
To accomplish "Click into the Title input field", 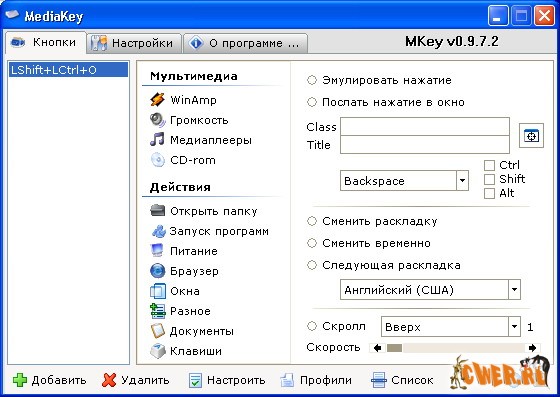I will click(x=425, y=145).
